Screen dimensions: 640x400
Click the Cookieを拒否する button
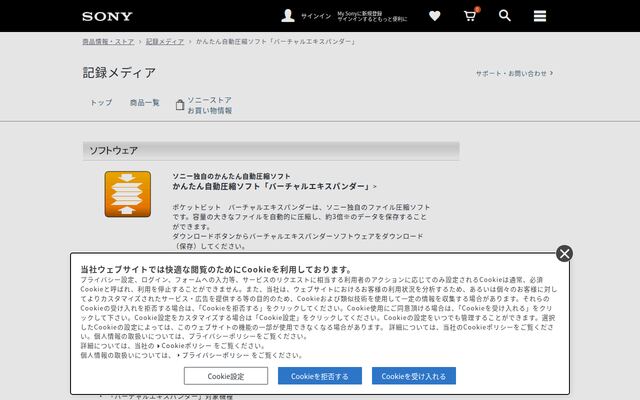[320, 376]
